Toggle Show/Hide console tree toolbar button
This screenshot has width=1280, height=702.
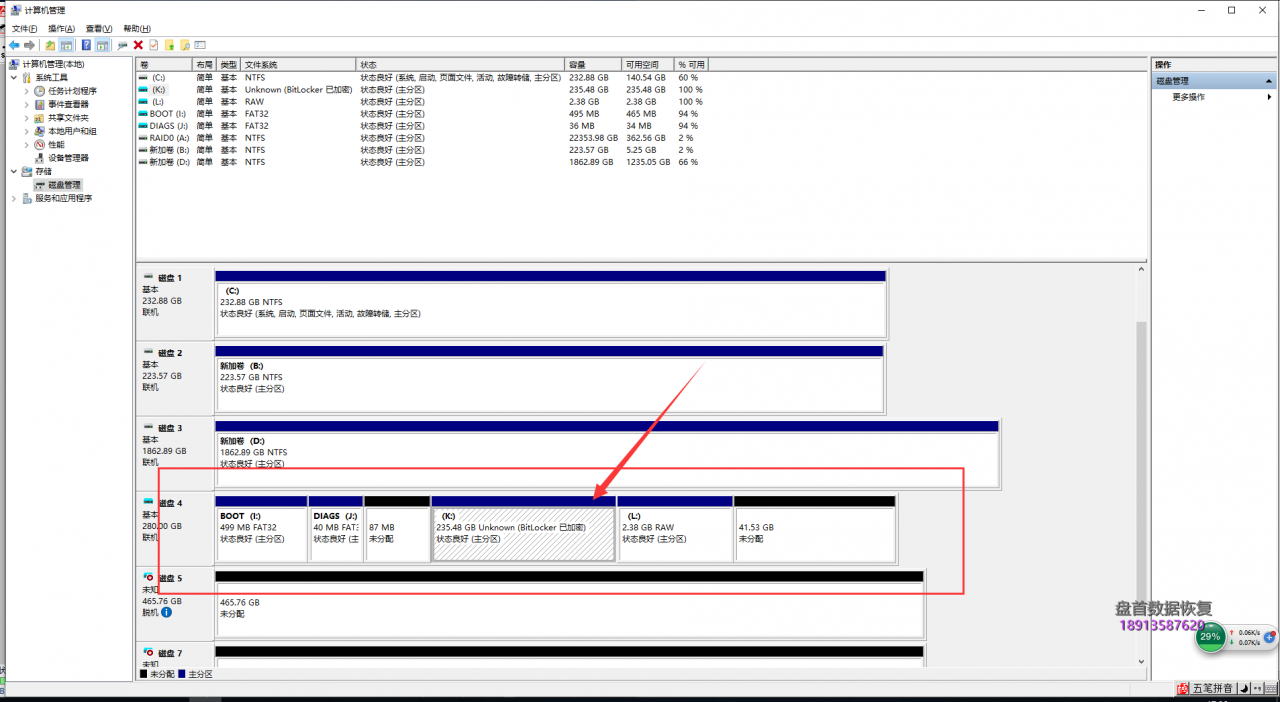pos(67,45)
